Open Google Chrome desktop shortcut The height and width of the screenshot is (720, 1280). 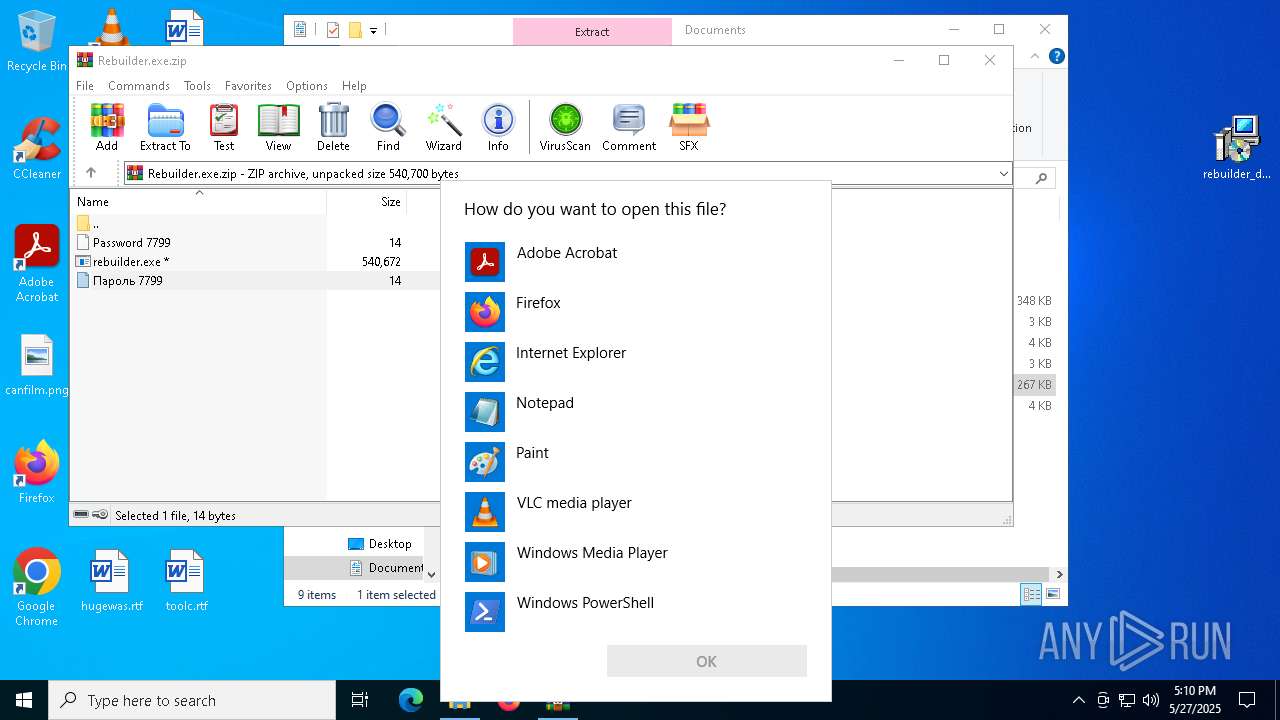click(x=37, y=588)
